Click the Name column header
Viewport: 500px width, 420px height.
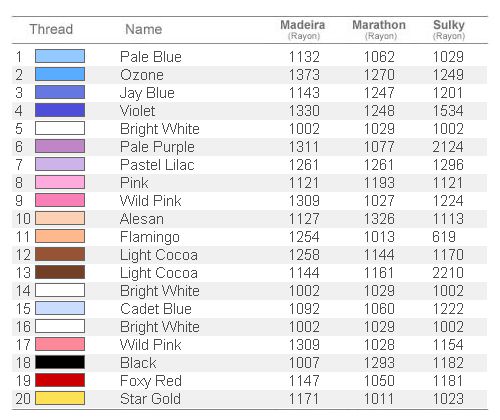[144, 29]
